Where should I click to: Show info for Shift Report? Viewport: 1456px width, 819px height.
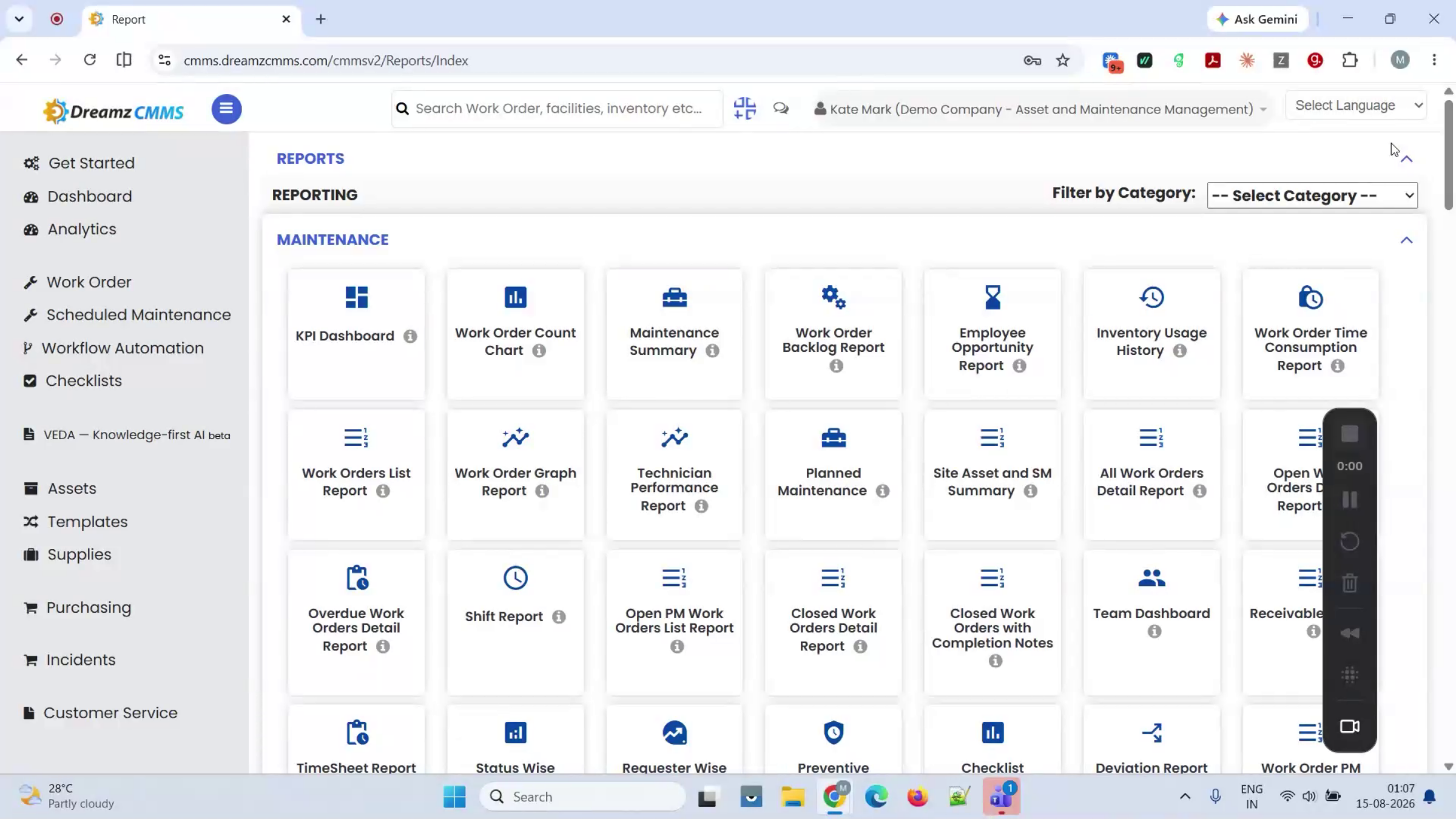pyautogui.click(x=559, y=617)
